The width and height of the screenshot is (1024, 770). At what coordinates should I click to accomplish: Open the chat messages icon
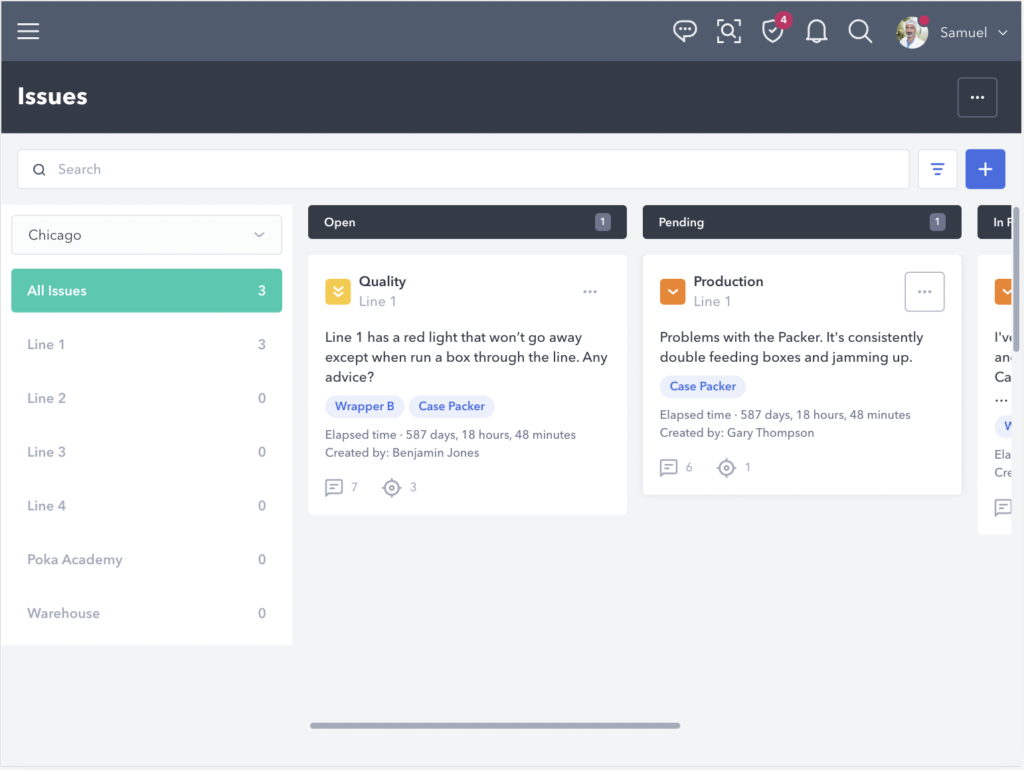coord(684,31)
